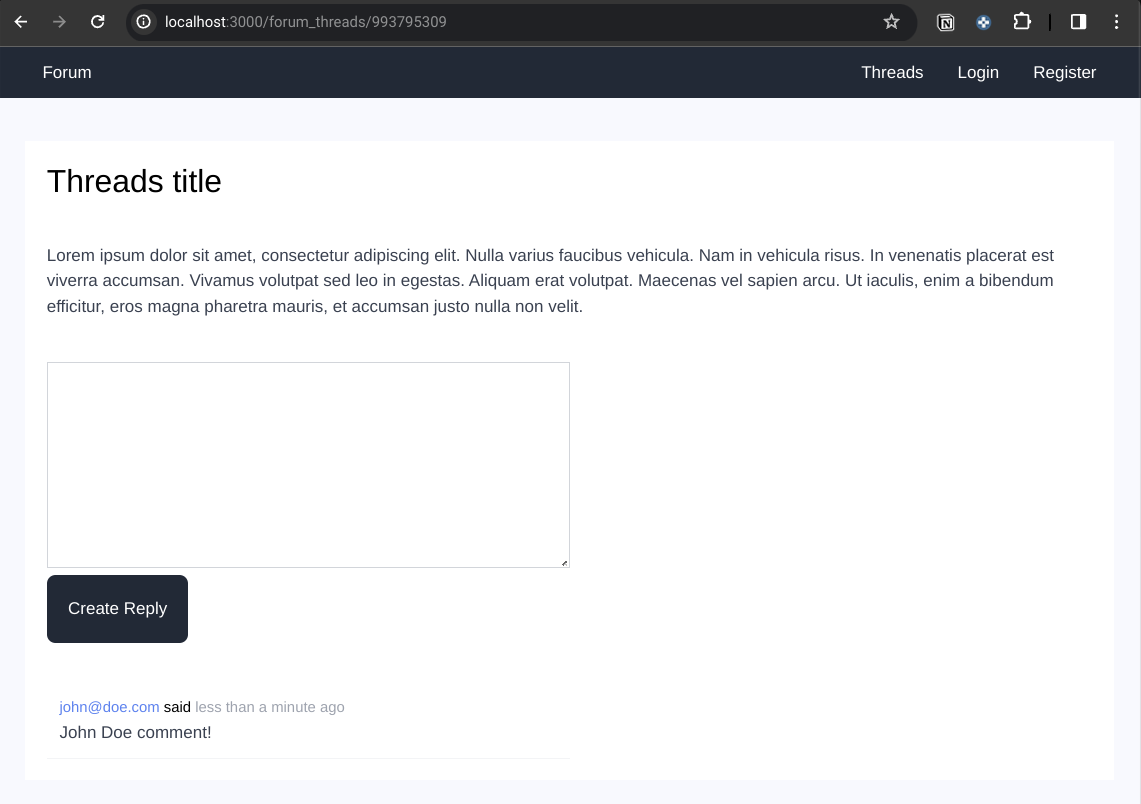The width and height of the screenshot is (1141, 804).
Task: Click the blue round extension icon
Action: pos(983,22)
